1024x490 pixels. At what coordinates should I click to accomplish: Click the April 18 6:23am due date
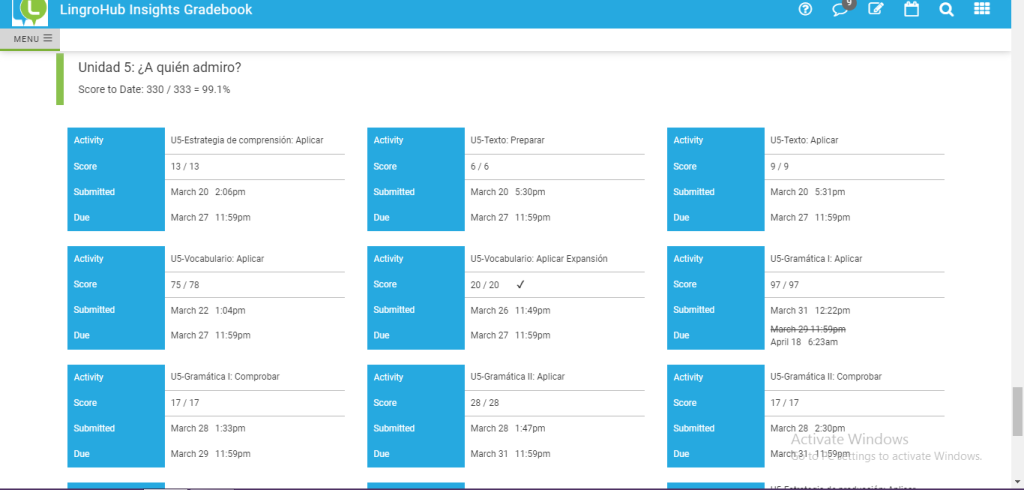[x=804, y=342]
